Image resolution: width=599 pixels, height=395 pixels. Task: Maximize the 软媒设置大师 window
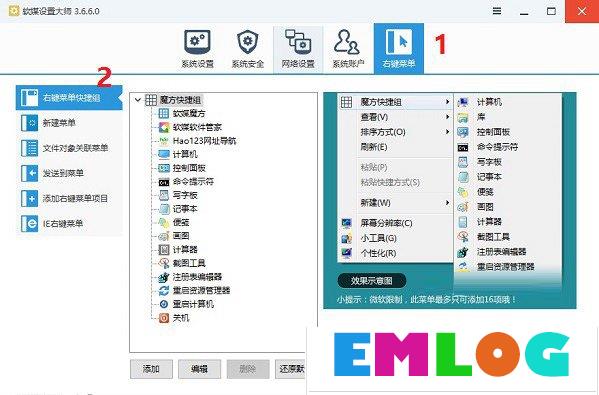551,11
